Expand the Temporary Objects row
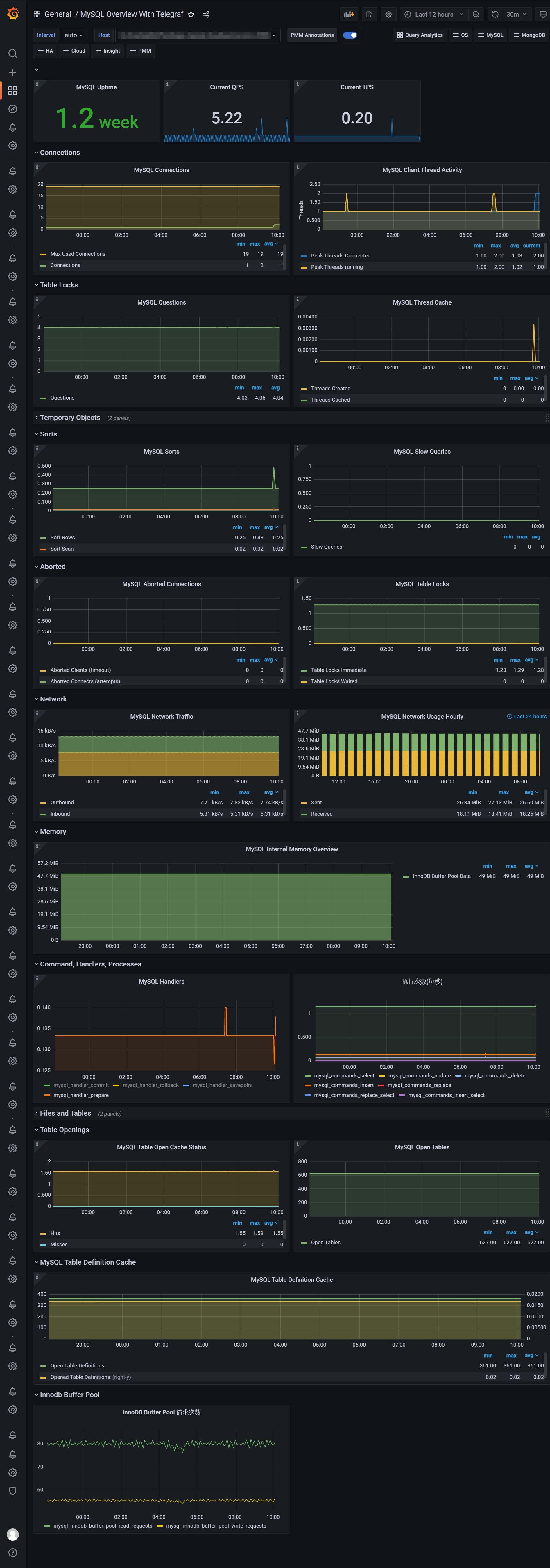Image resolution: width=550 pixels, height=1568 pixels. [69, 418]
